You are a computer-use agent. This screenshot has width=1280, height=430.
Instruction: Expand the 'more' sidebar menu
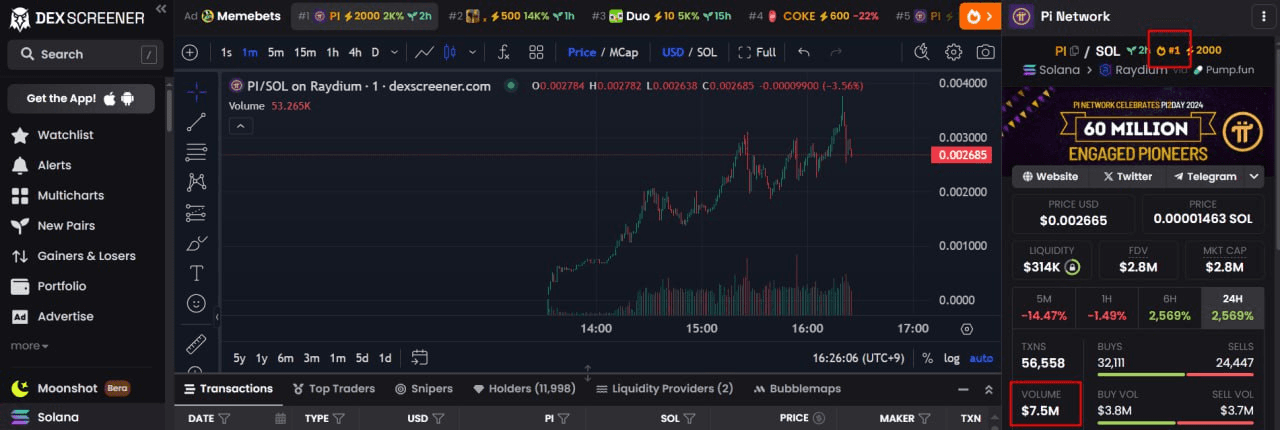pyautogui.click(x=29, y=346)
